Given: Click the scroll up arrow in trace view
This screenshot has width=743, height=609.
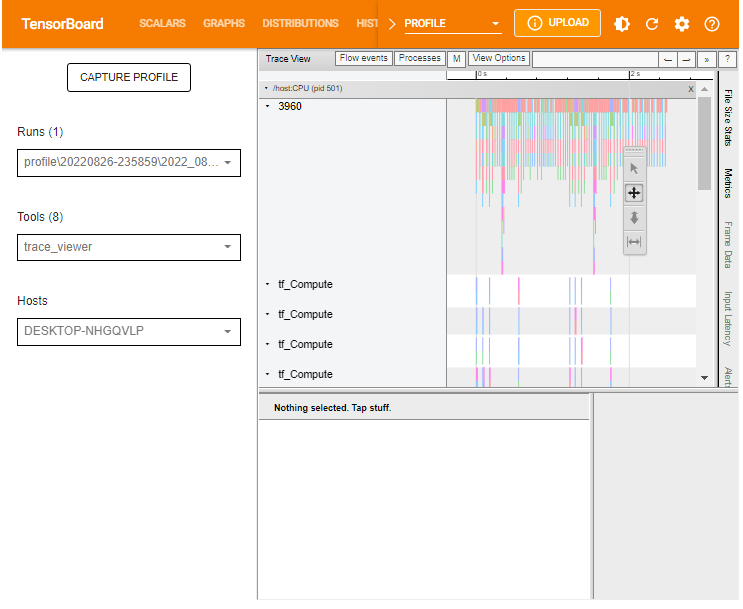Looking at the screenshot, I should coord(705,89).
